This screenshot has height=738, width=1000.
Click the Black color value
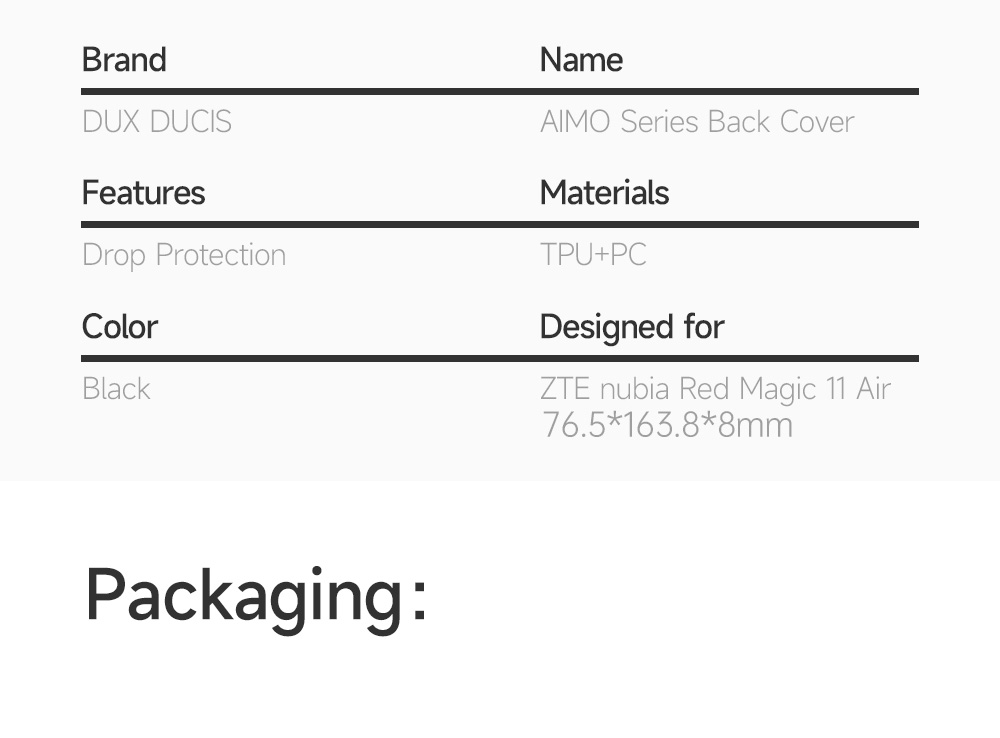(x=116, y=388)
